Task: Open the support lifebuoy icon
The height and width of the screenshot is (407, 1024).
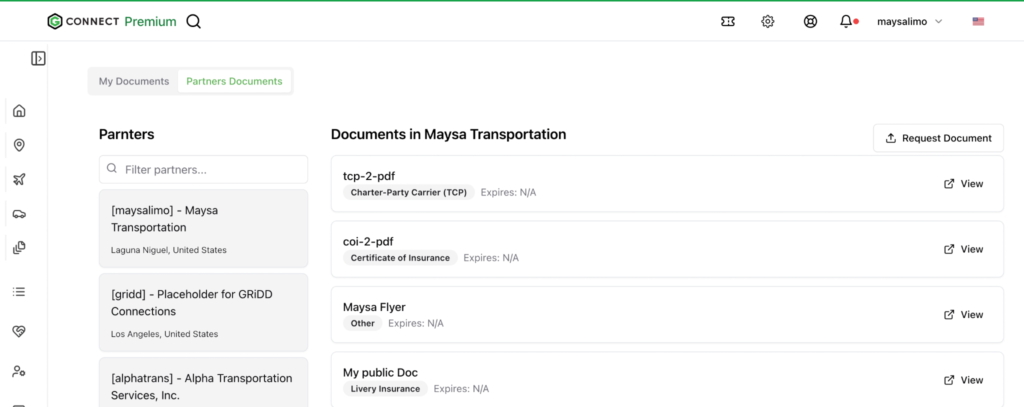Action: tap(810, 22)
